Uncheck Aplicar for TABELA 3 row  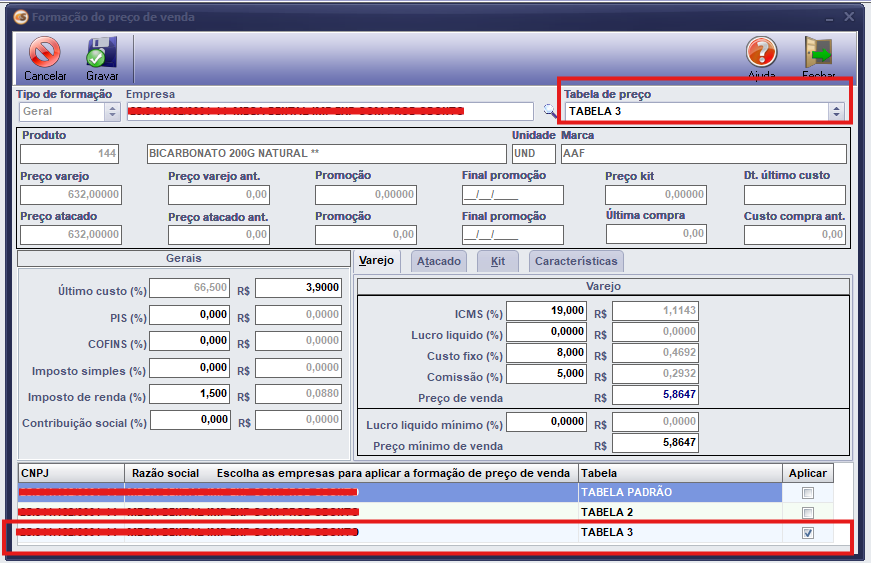tap(808, 533)
